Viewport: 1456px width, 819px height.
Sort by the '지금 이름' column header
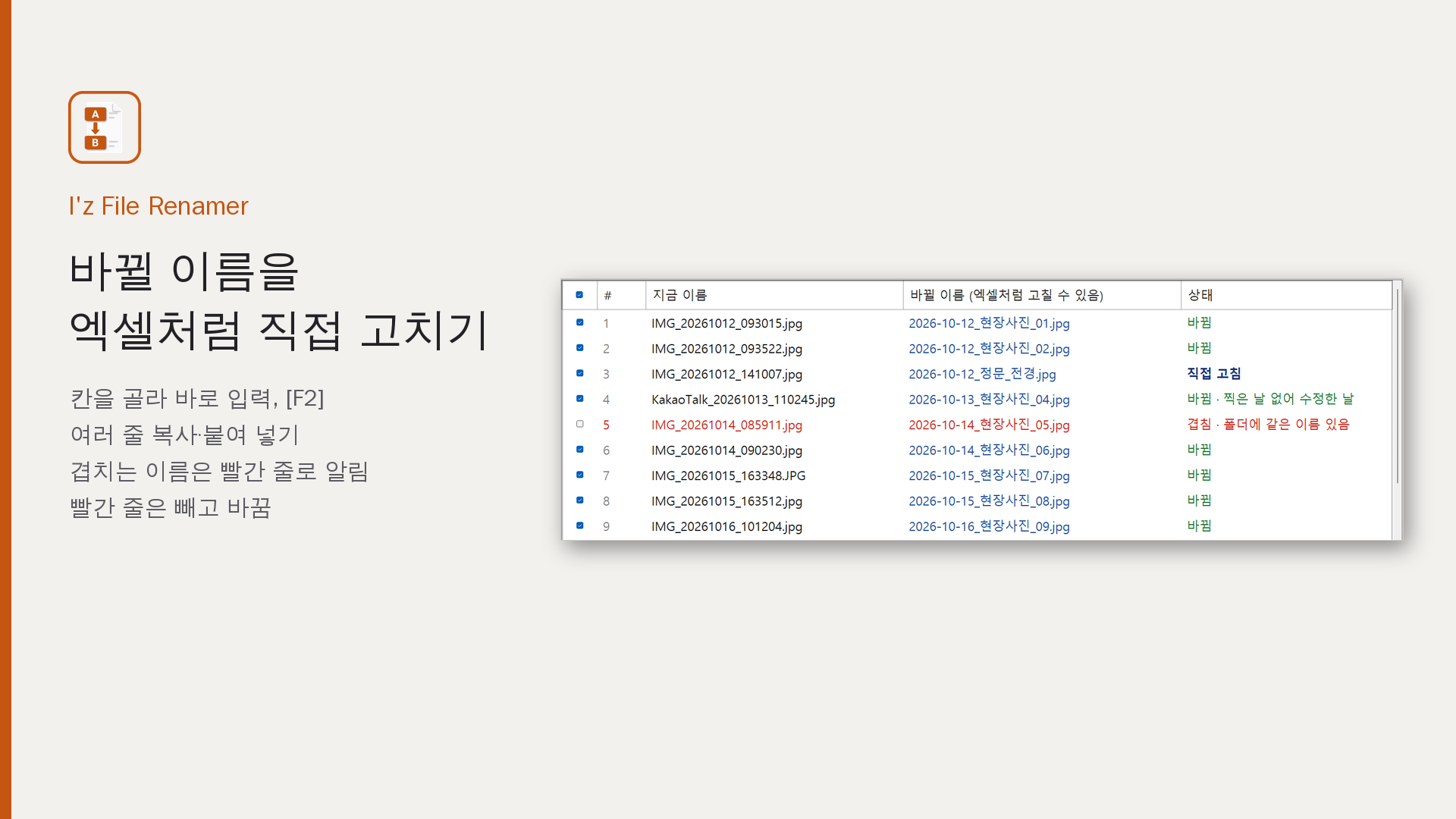[x=774, y=295]
